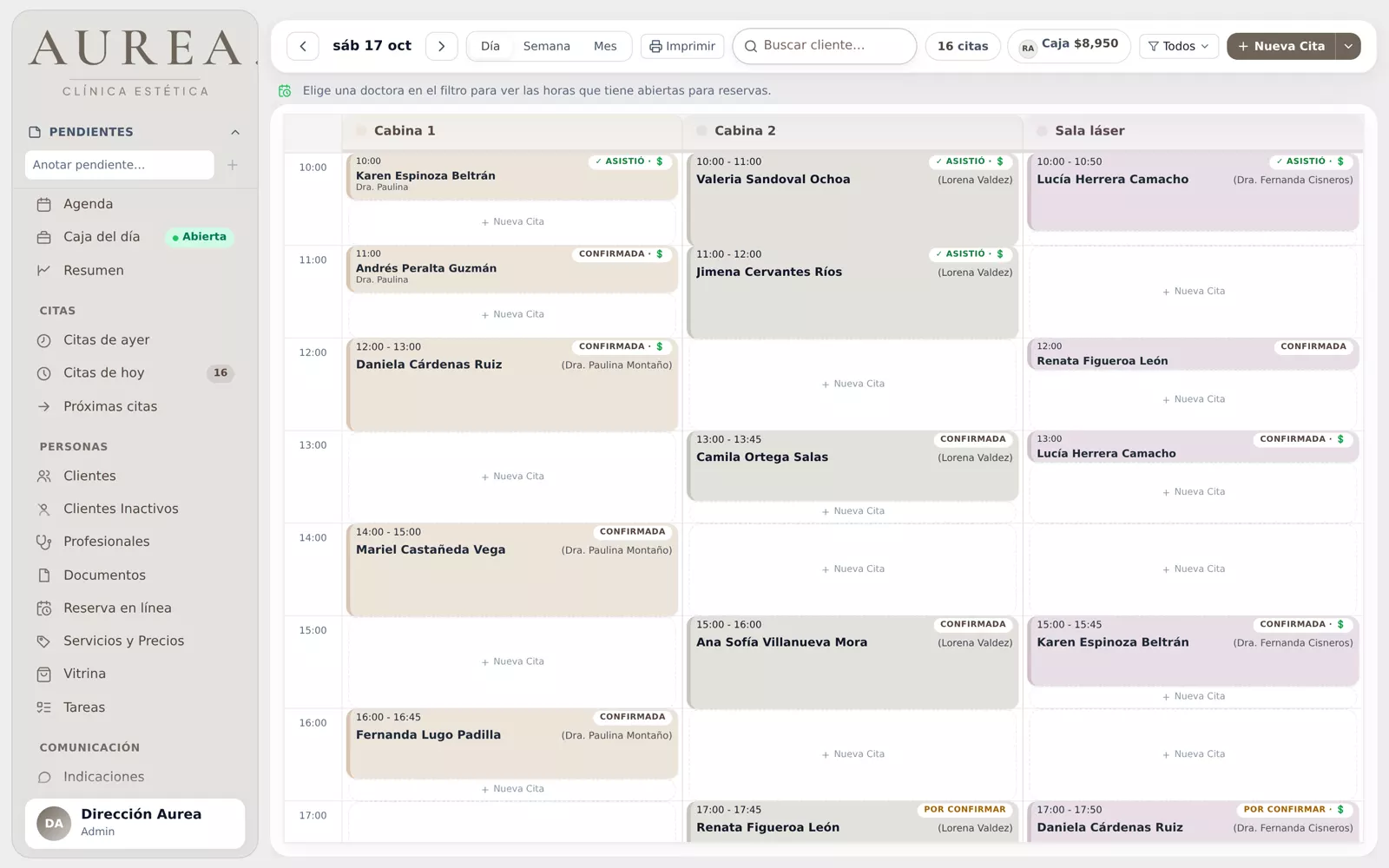Click the Citas de ayer clock icon
The width and height of the screenshot is (1389, 868).
pyautogui.click(x=44, y=341)
